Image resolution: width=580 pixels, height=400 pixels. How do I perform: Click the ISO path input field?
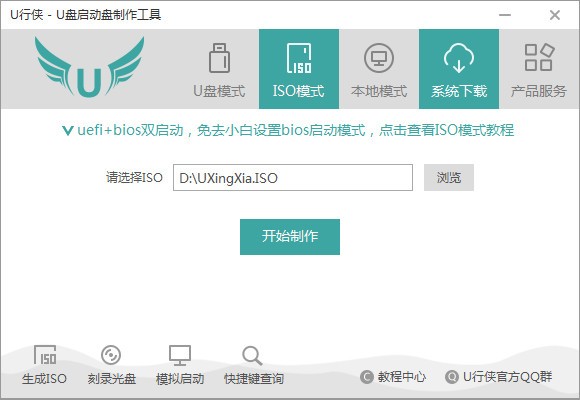click(293, 178)
